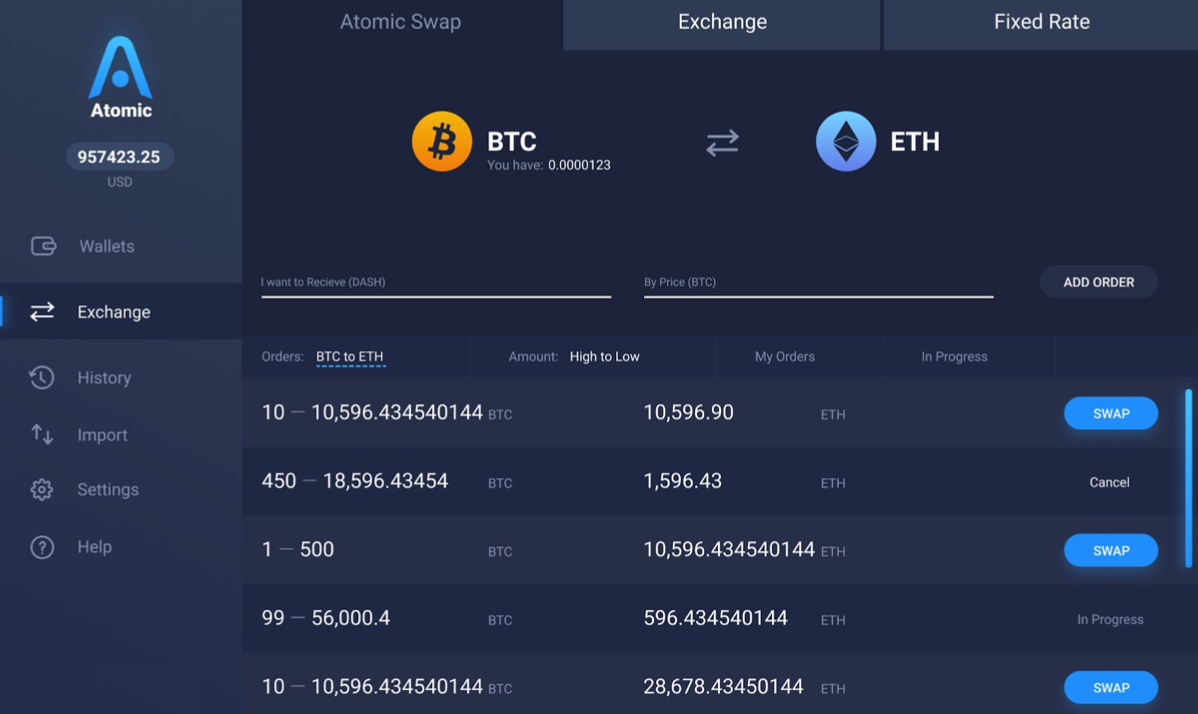The image size is (1198, 714).
Task: Choose ETH as target currency
Action: 915,141
